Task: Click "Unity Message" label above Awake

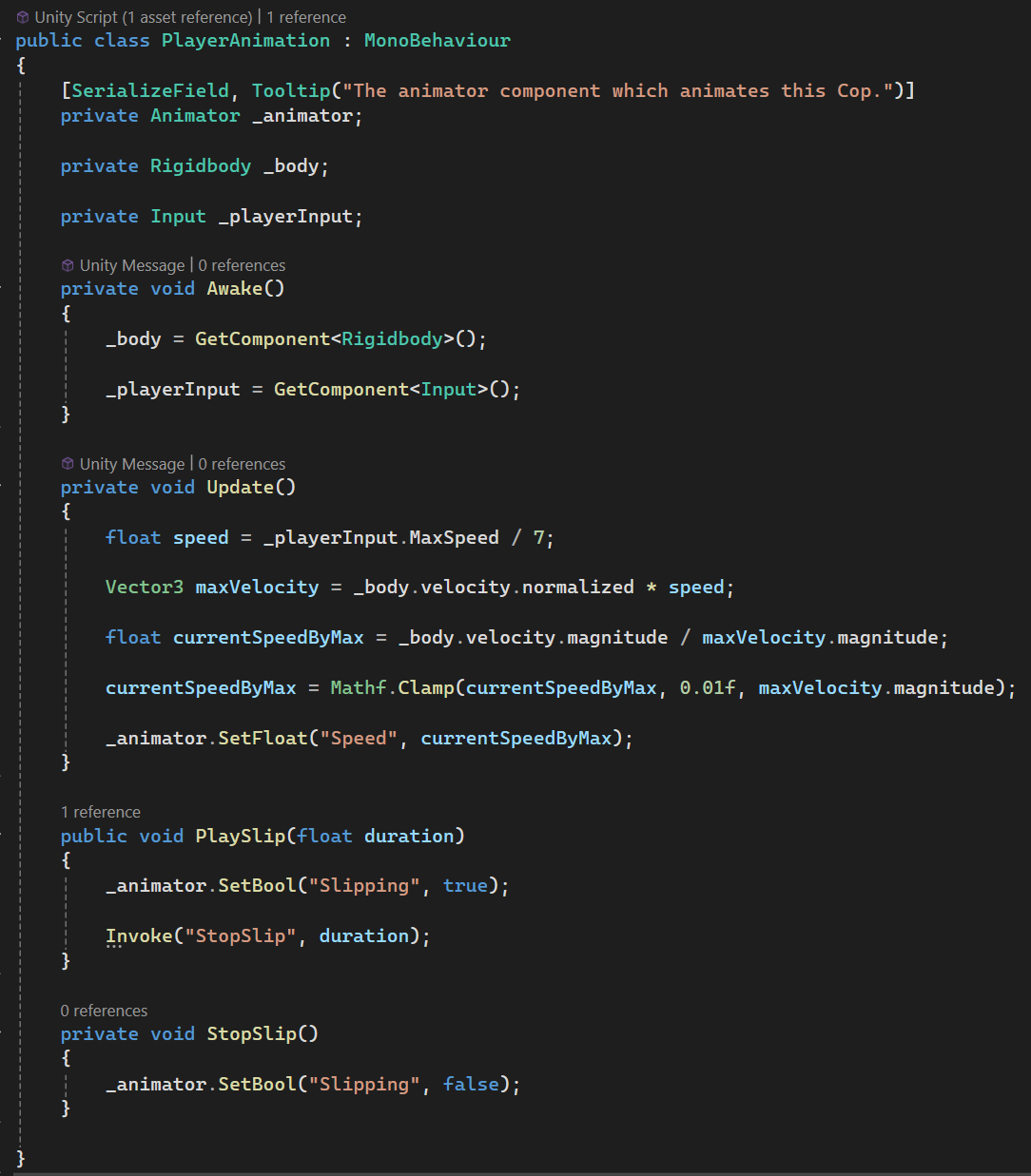Action: (x=132, y=265)
